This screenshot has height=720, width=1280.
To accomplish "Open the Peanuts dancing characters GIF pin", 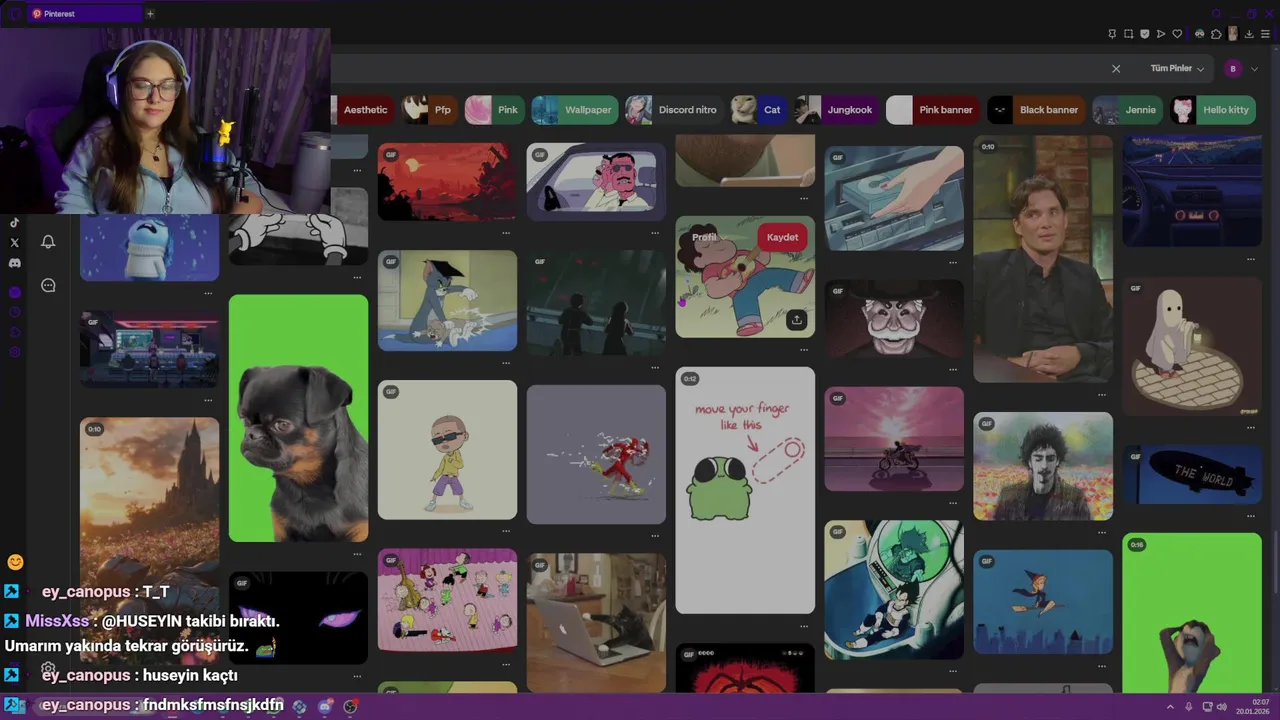I will coord(447,600).
